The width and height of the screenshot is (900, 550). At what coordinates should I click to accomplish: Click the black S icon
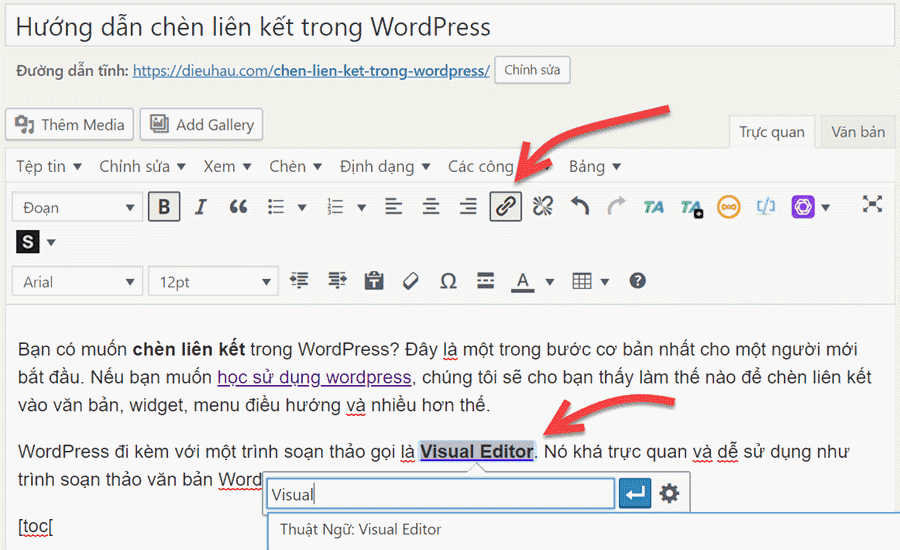point(28,242)
